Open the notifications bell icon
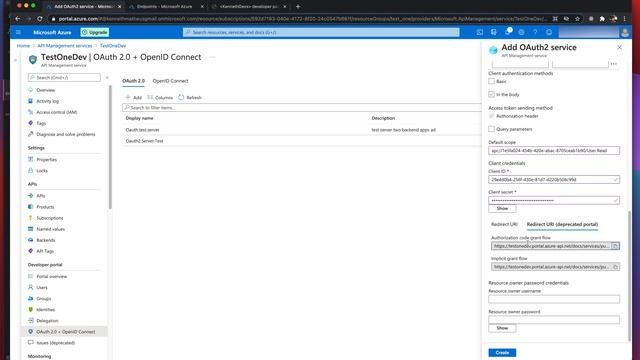This screenshot has height=360, width=640. click(x=507, y=32)
